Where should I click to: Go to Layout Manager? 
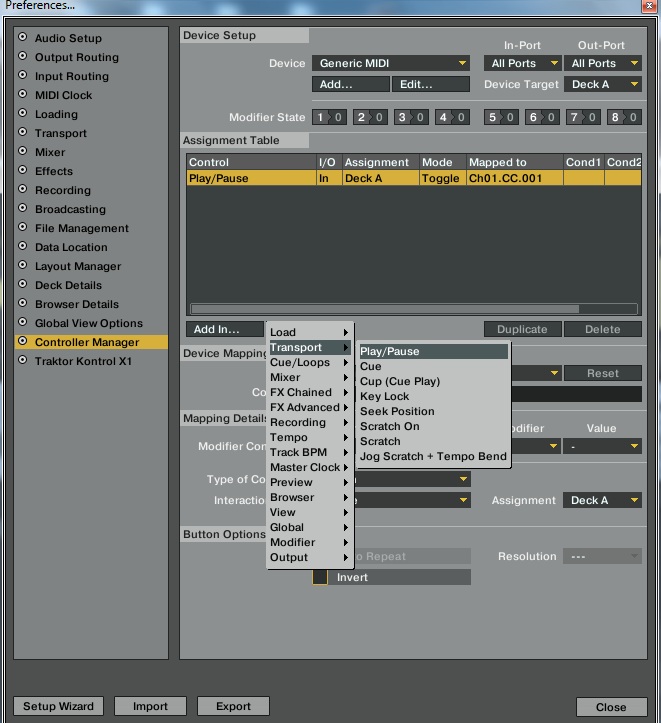point(78,266)
